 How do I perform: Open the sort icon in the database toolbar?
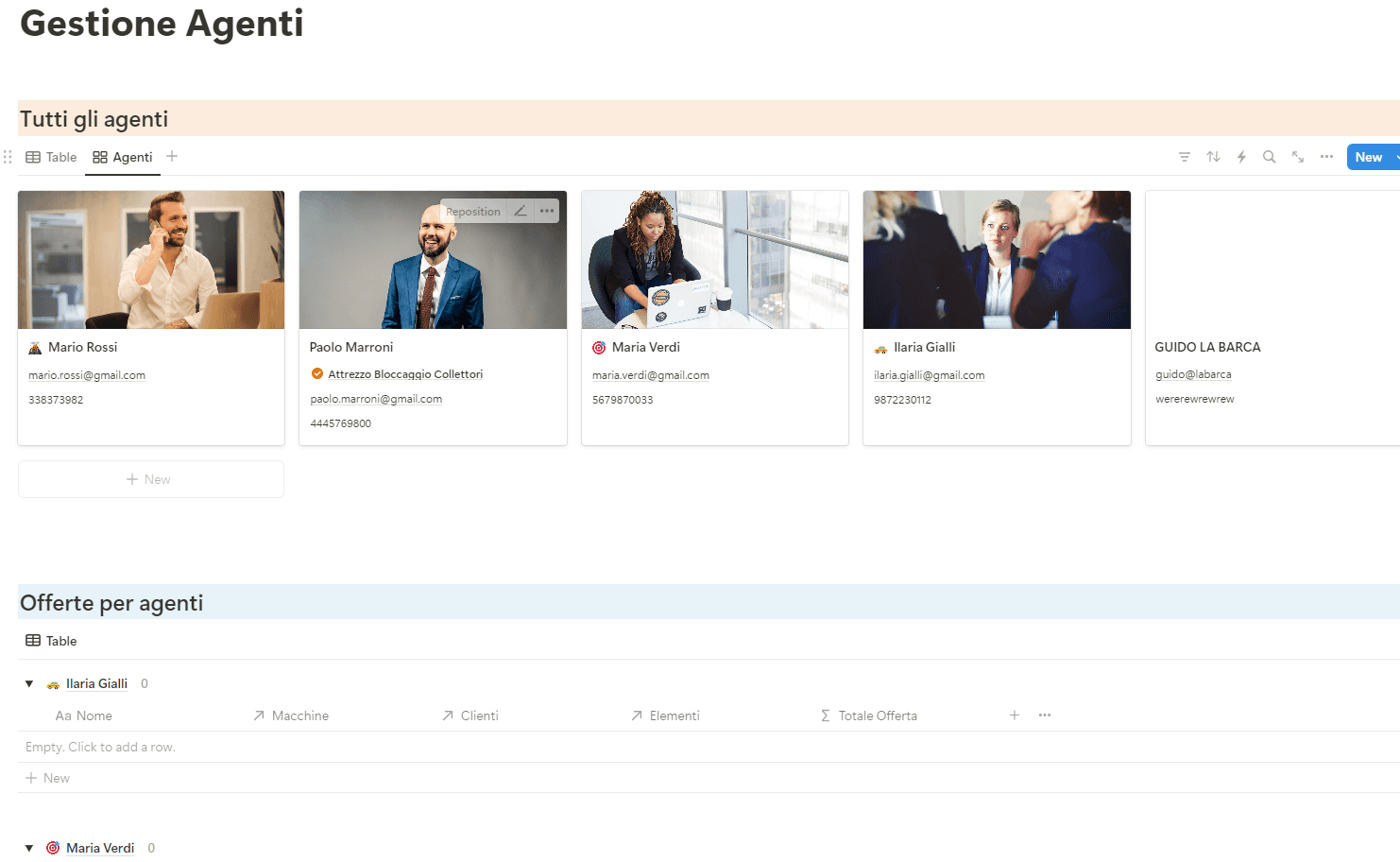click(1213, 157)
